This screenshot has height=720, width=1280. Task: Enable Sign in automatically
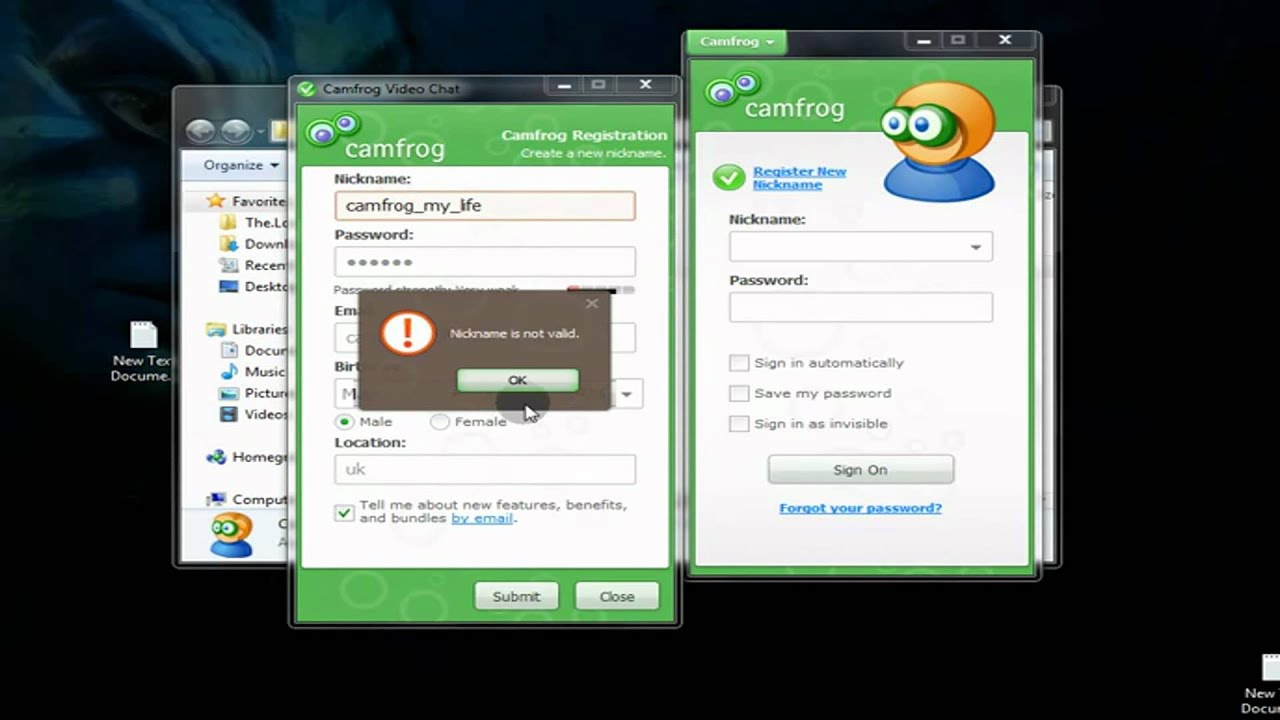739,363
